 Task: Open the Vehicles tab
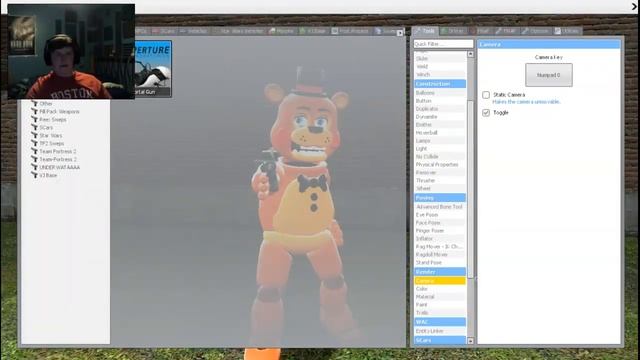click(x=193, y=31)
